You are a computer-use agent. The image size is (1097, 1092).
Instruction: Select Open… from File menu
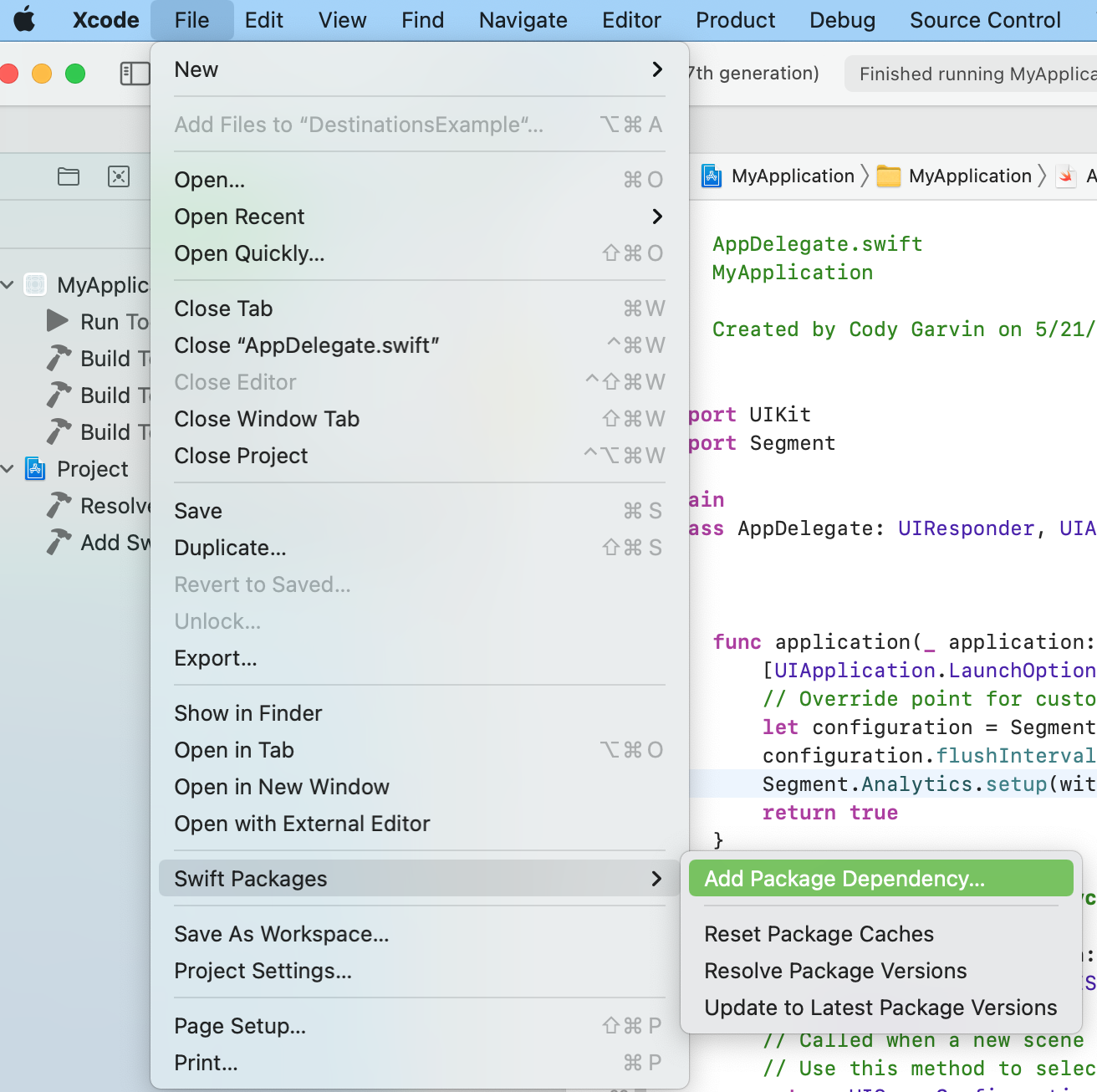point(419,180)
